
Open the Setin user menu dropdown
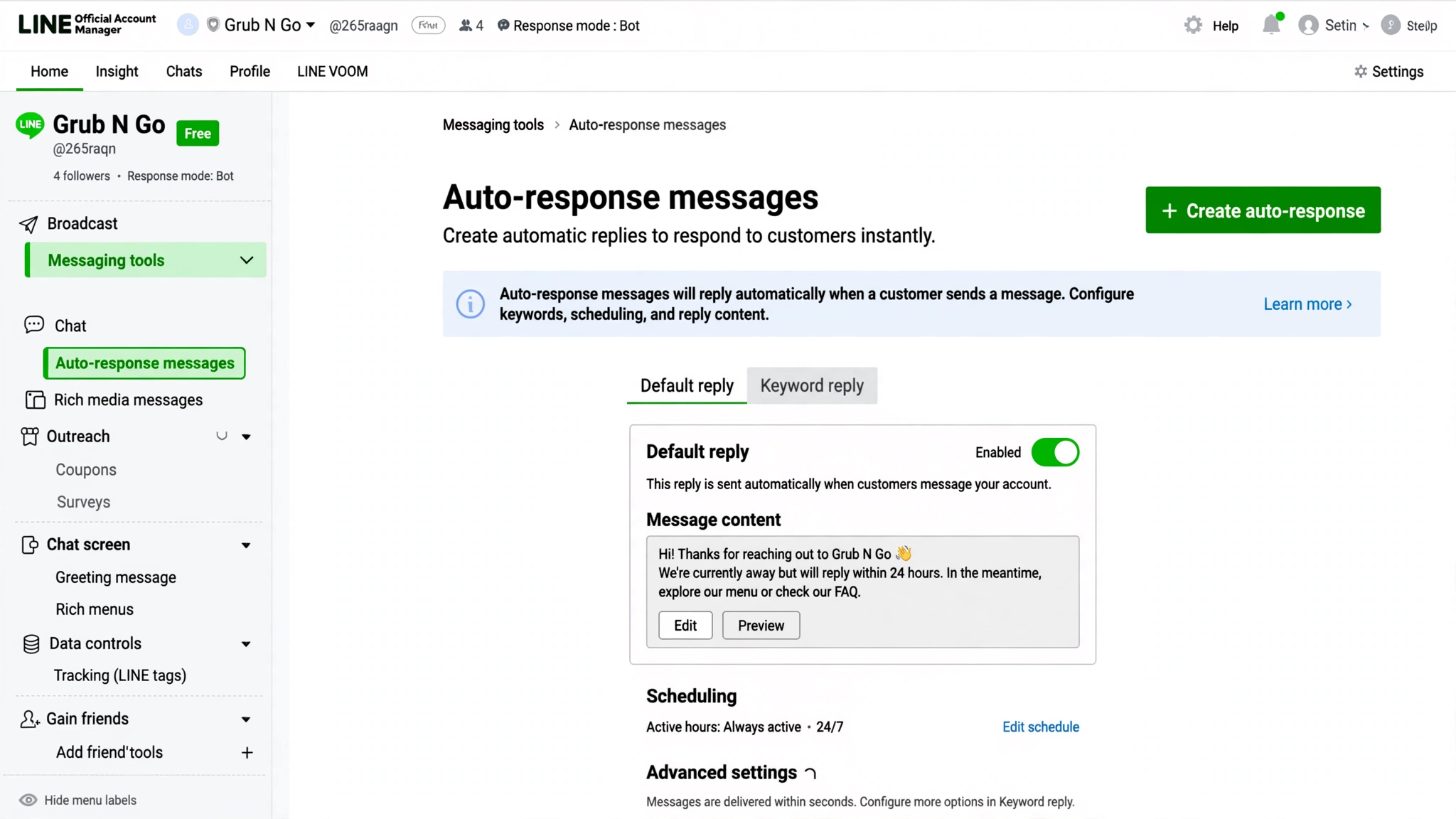(1366, 26)
